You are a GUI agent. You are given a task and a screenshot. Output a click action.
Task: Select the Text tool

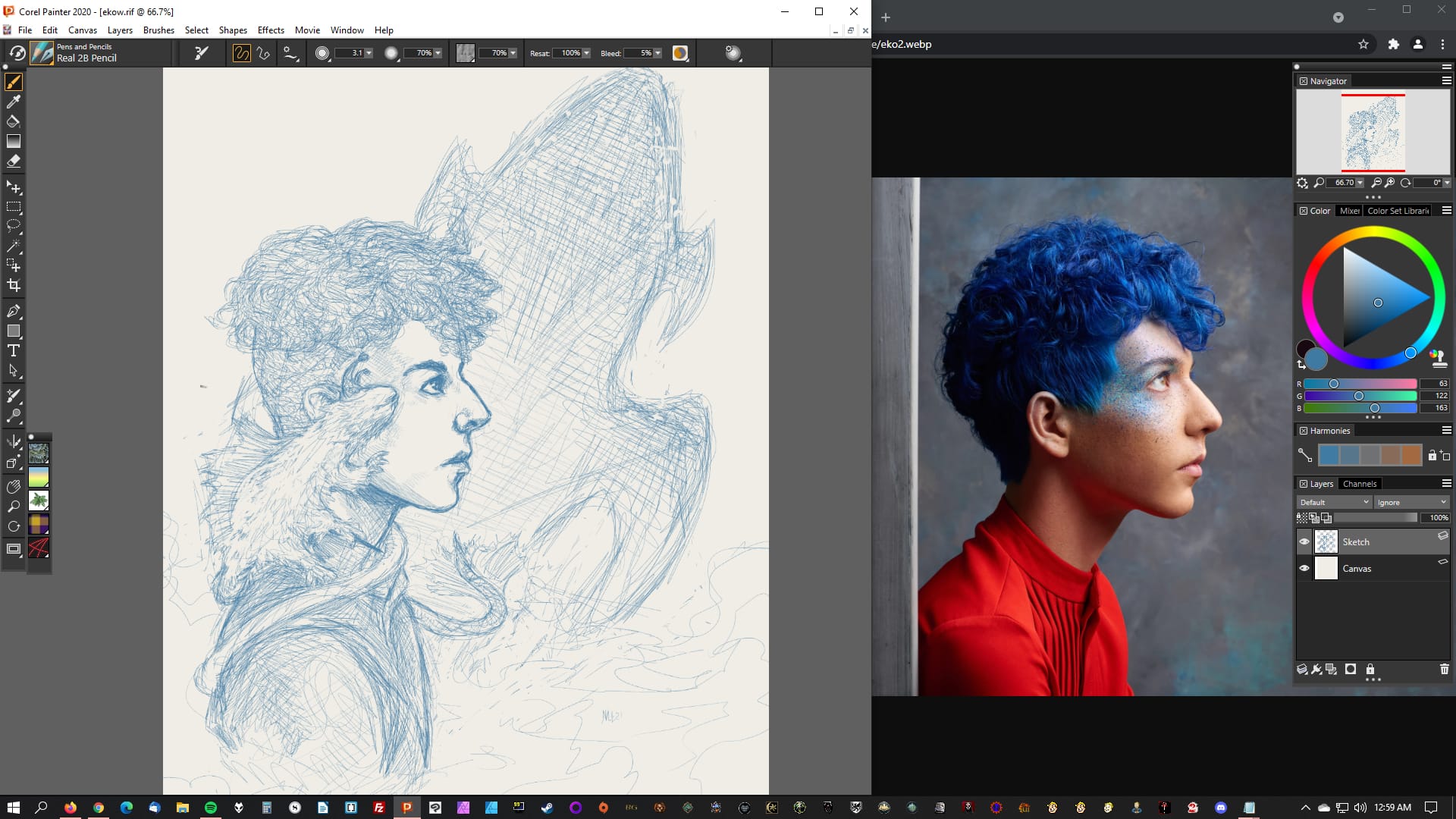14,351
